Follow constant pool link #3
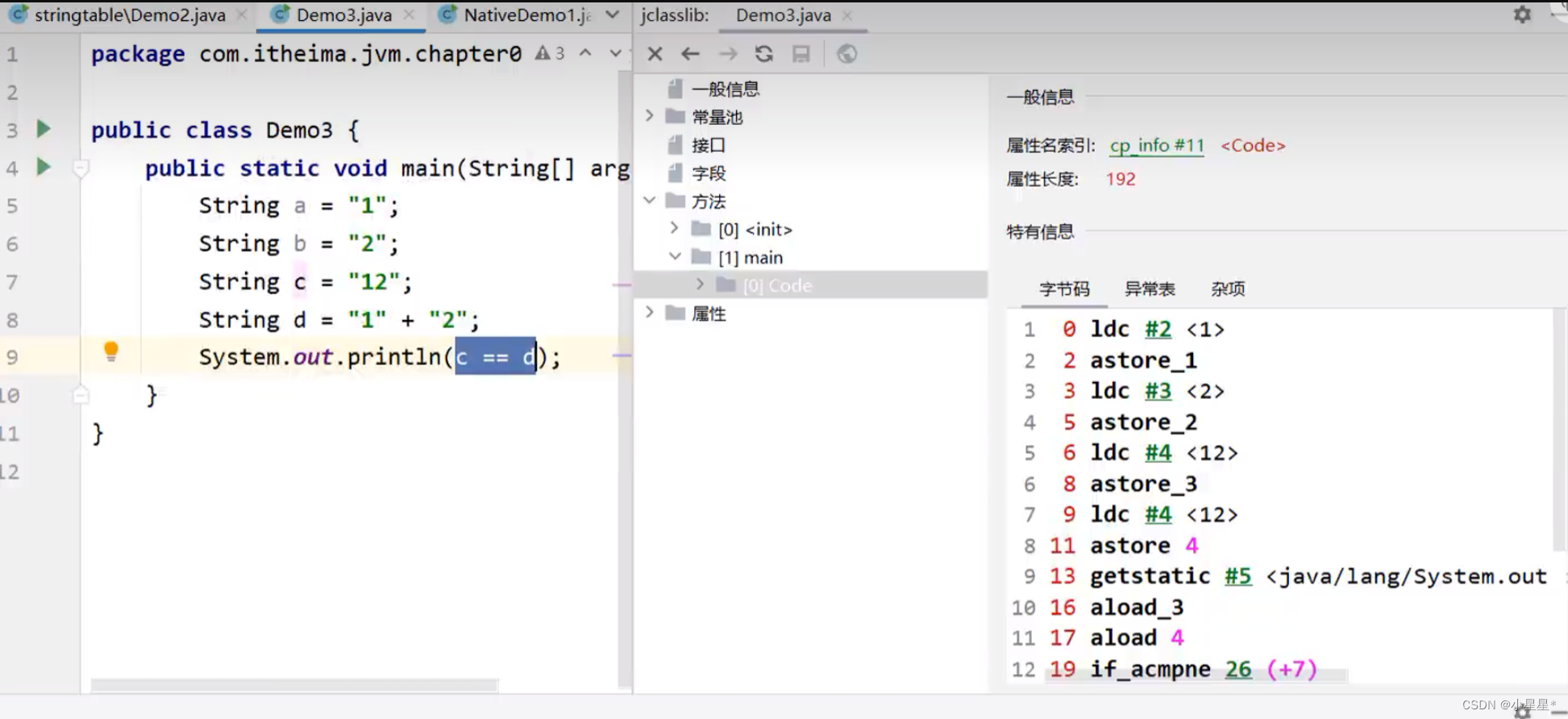1568x719 pixels. click(x=1158, y=391)
